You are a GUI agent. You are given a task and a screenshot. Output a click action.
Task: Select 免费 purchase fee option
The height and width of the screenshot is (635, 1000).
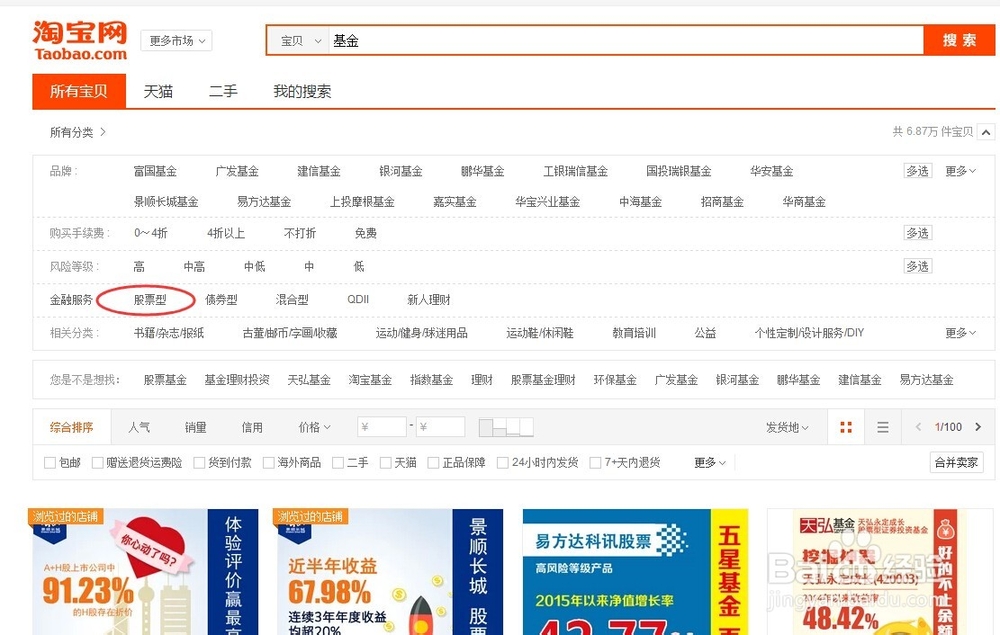[365, 233]
